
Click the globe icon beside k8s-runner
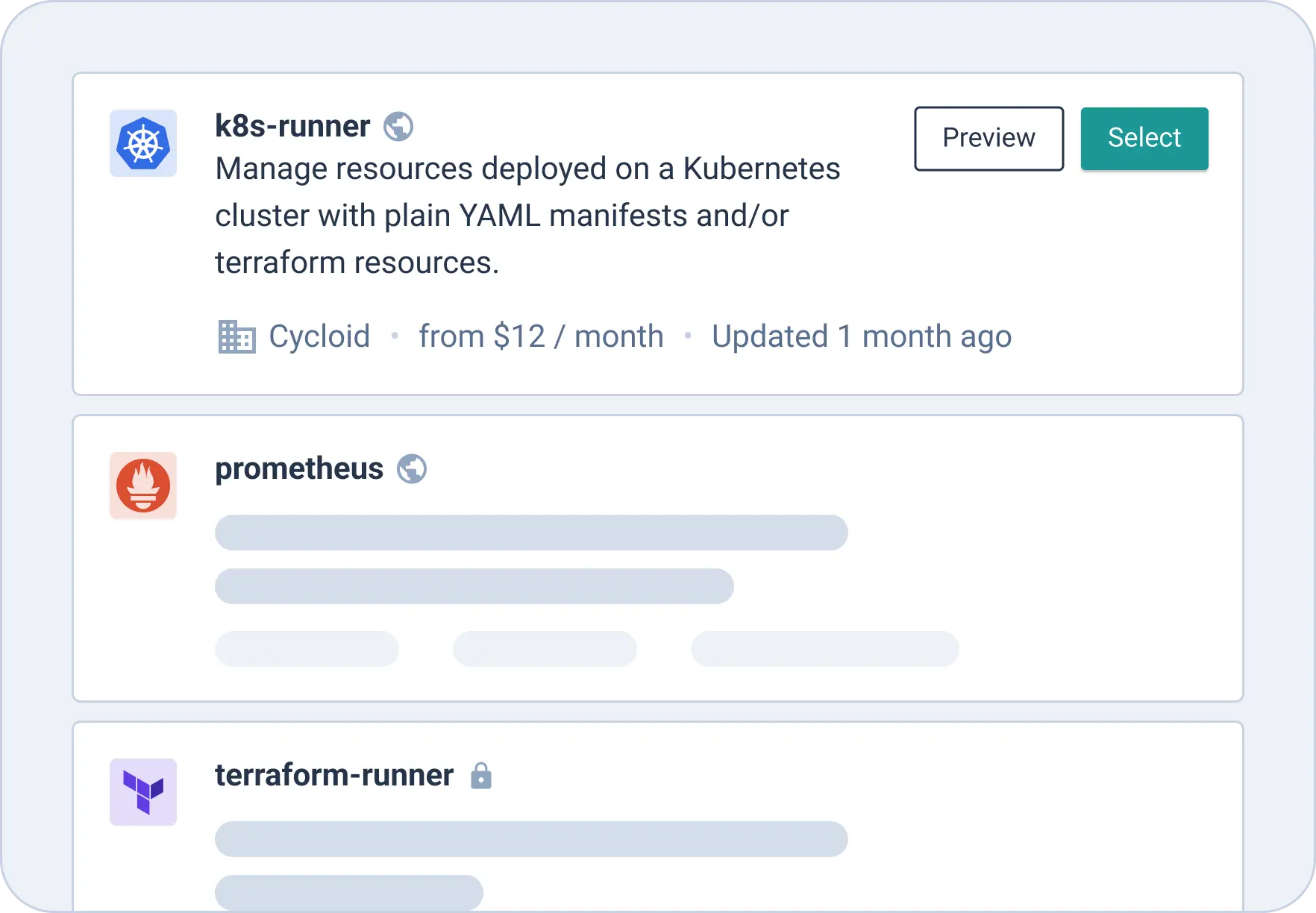pyautogui.click(x=398, y=127)
